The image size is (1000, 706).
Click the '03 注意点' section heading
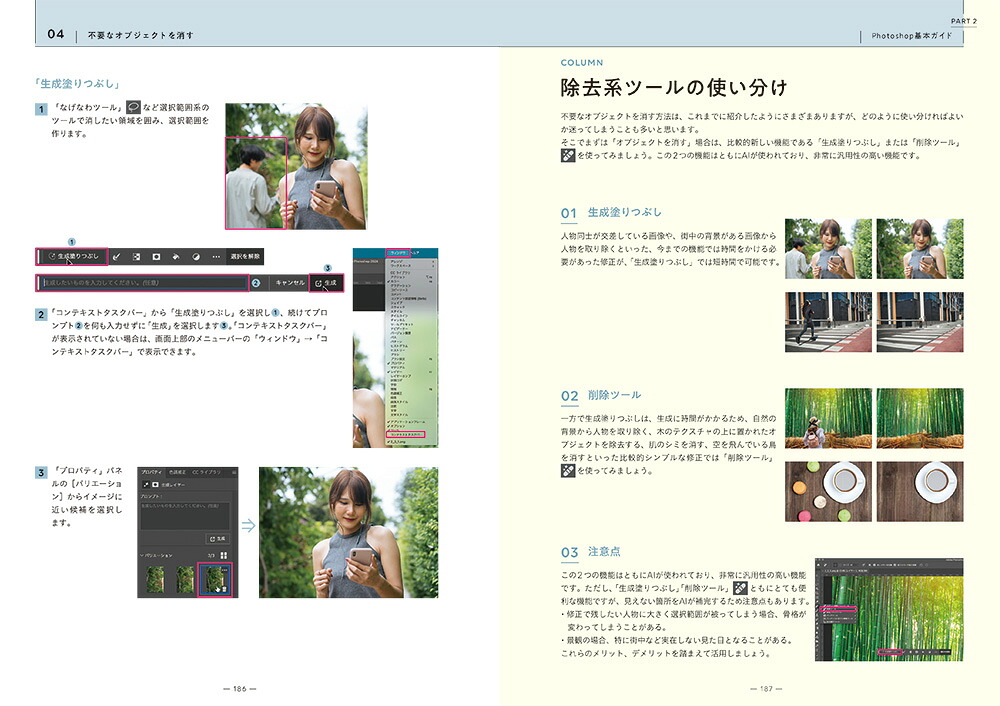tap(591, 552)
